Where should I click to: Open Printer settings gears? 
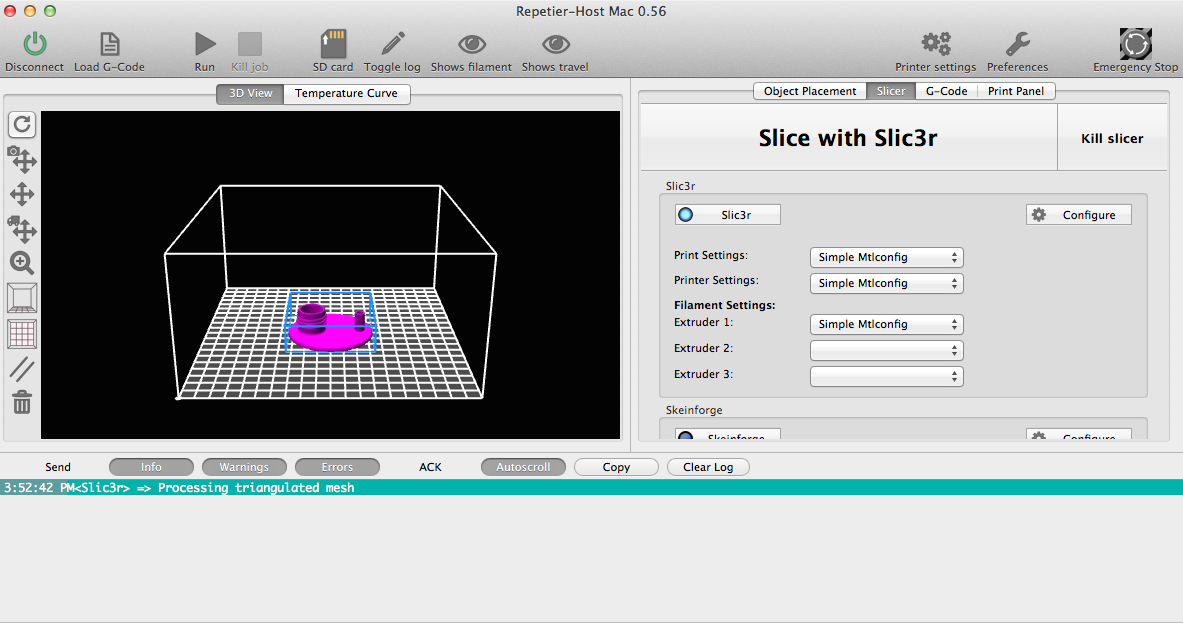[936, 44]
